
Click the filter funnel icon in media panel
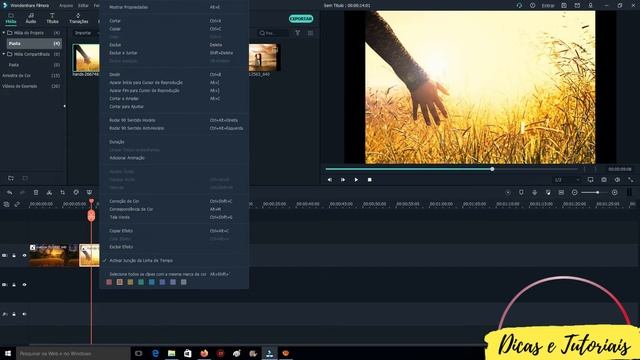(298, 33)
